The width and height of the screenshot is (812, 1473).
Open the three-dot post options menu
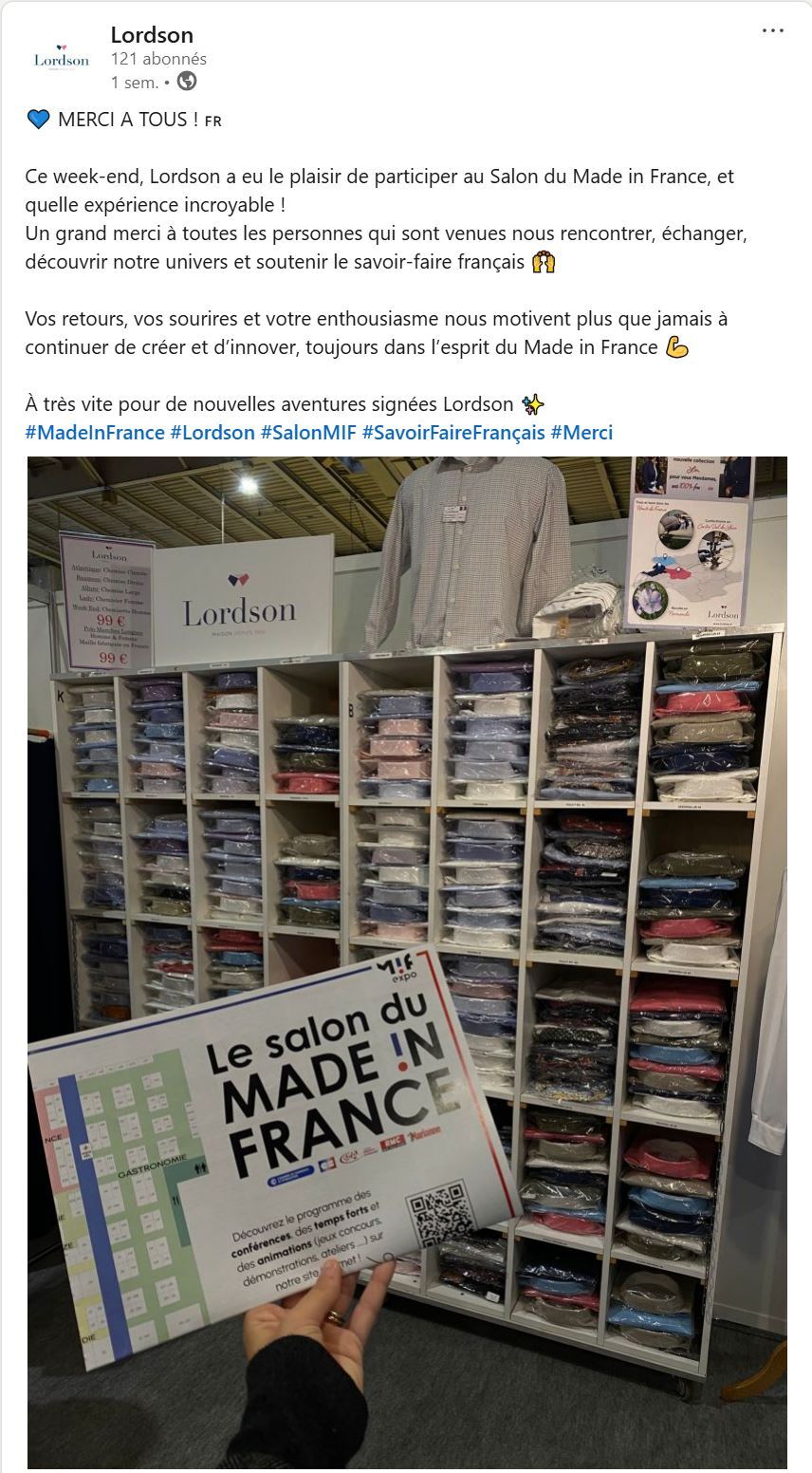[773, 30]
